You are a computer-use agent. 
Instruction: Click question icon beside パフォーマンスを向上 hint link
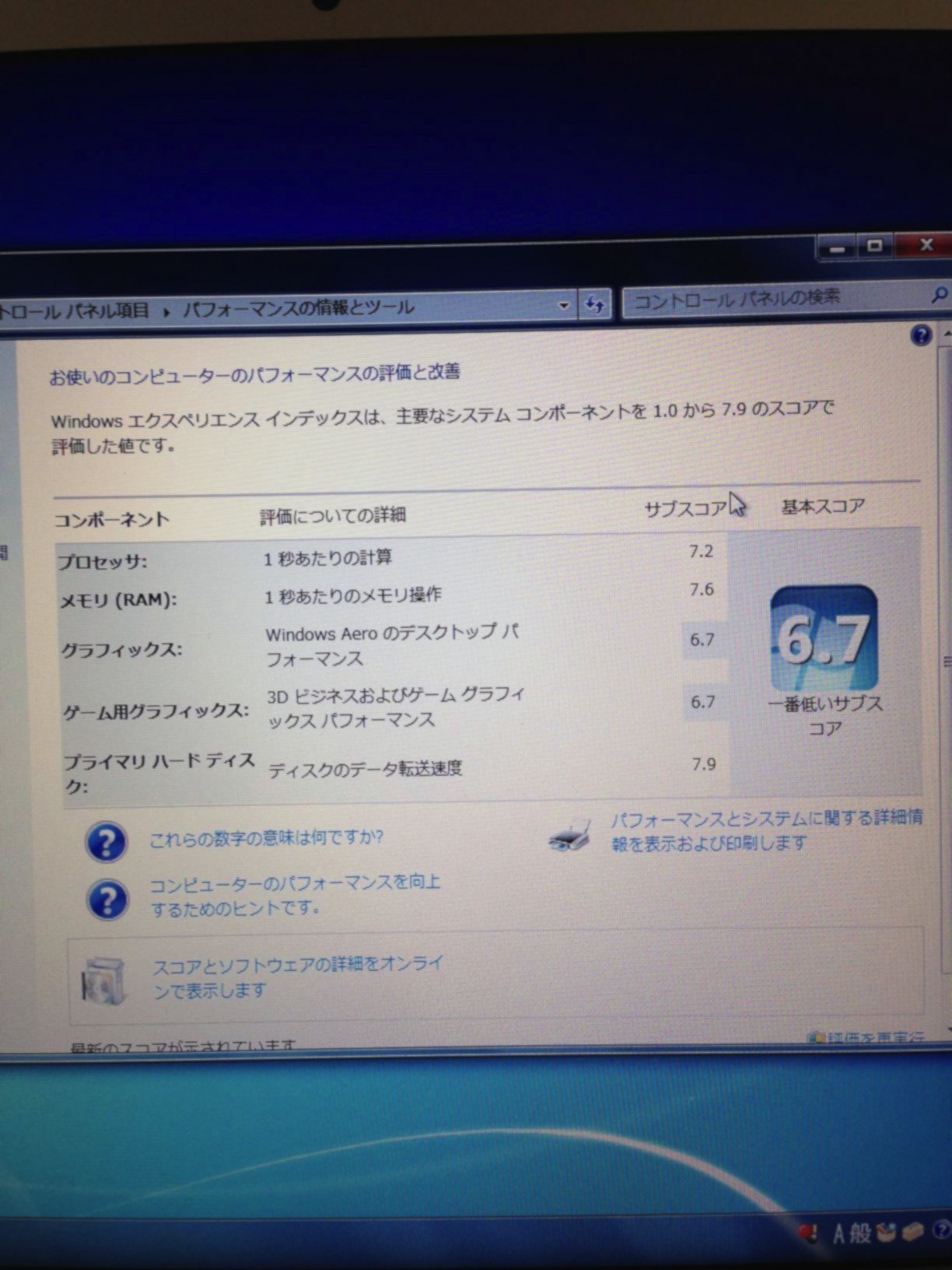click(x=107, y=900)
